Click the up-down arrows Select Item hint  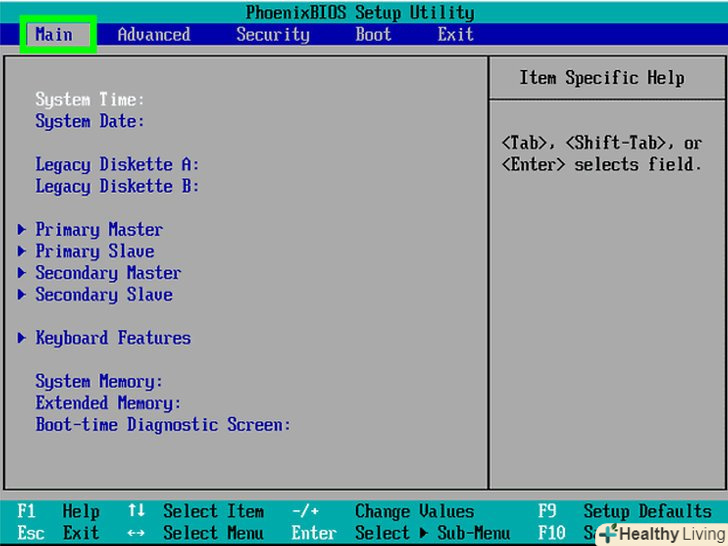click(196, 511)
